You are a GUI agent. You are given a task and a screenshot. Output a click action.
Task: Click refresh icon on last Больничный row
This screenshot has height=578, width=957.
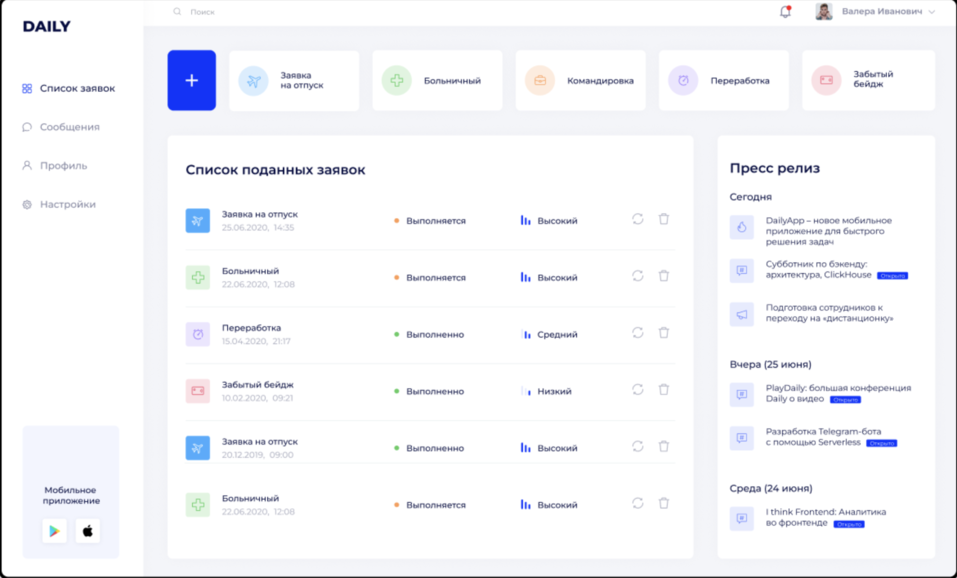(637, 504)
